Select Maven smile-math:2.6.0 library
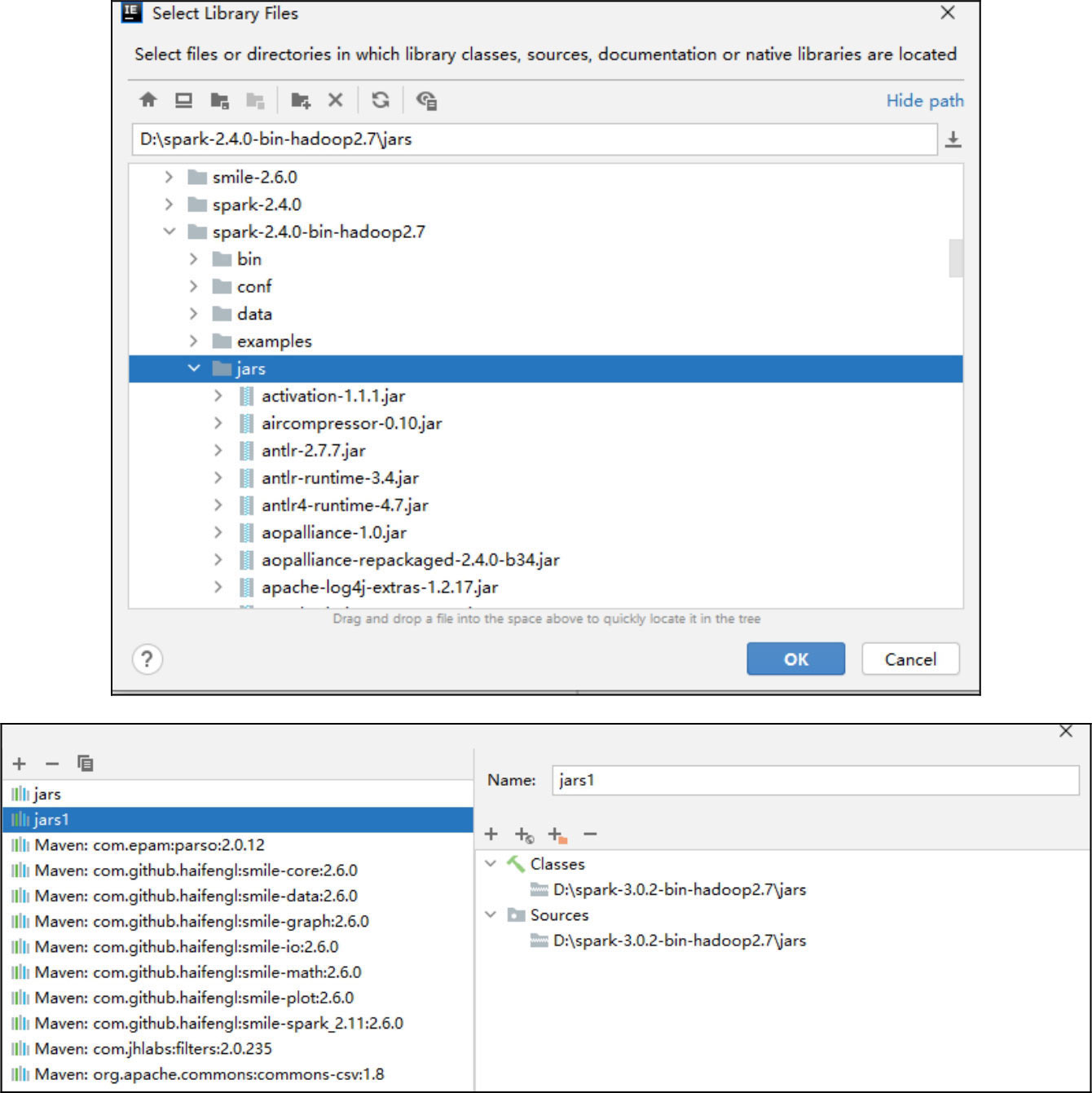The image size is (1092, 1093). pos(237,972)
